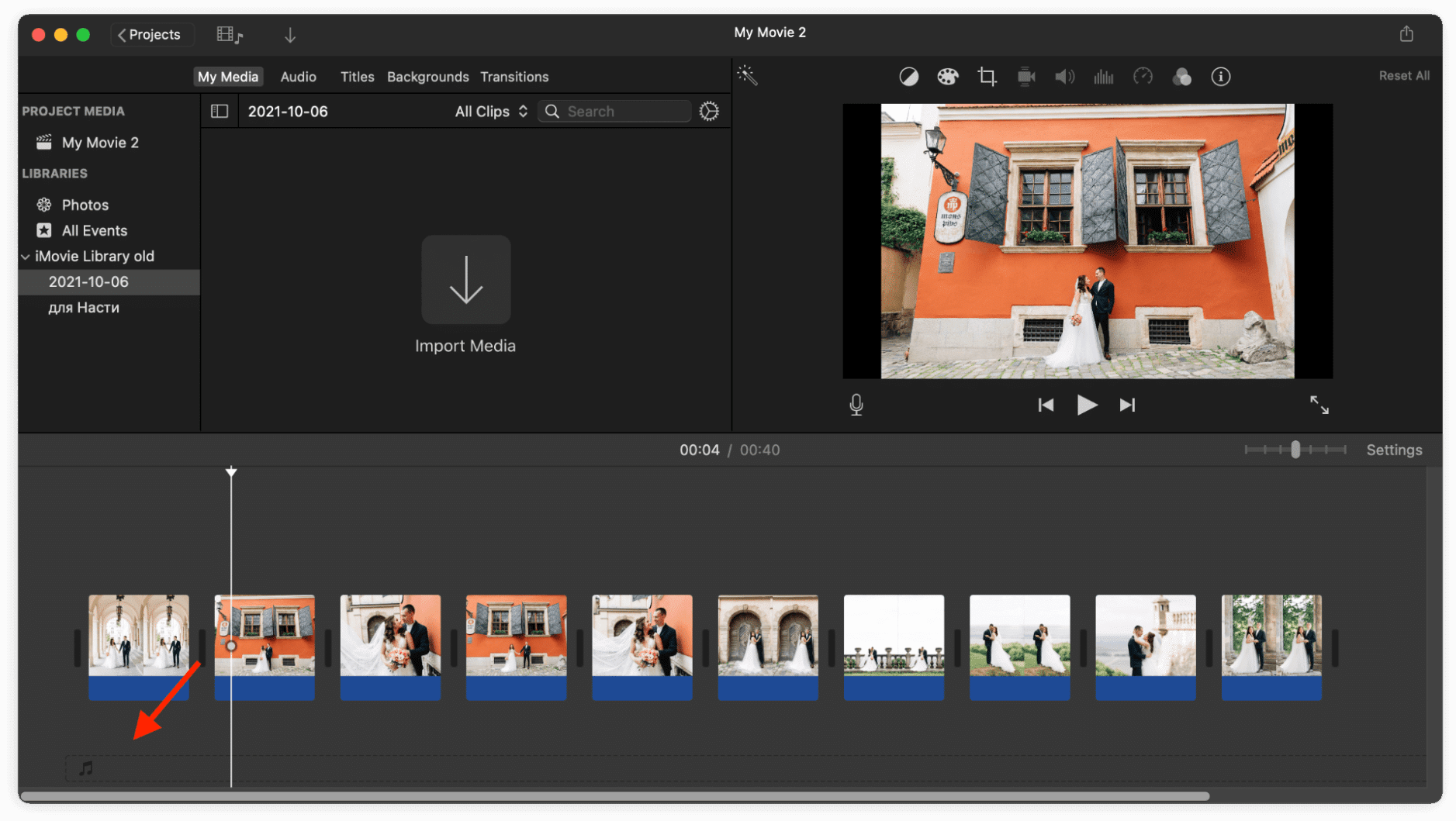Screen dimensions: 1456x821
Task: Click Reset All adjustments
Action: (x=1403, y=76)
